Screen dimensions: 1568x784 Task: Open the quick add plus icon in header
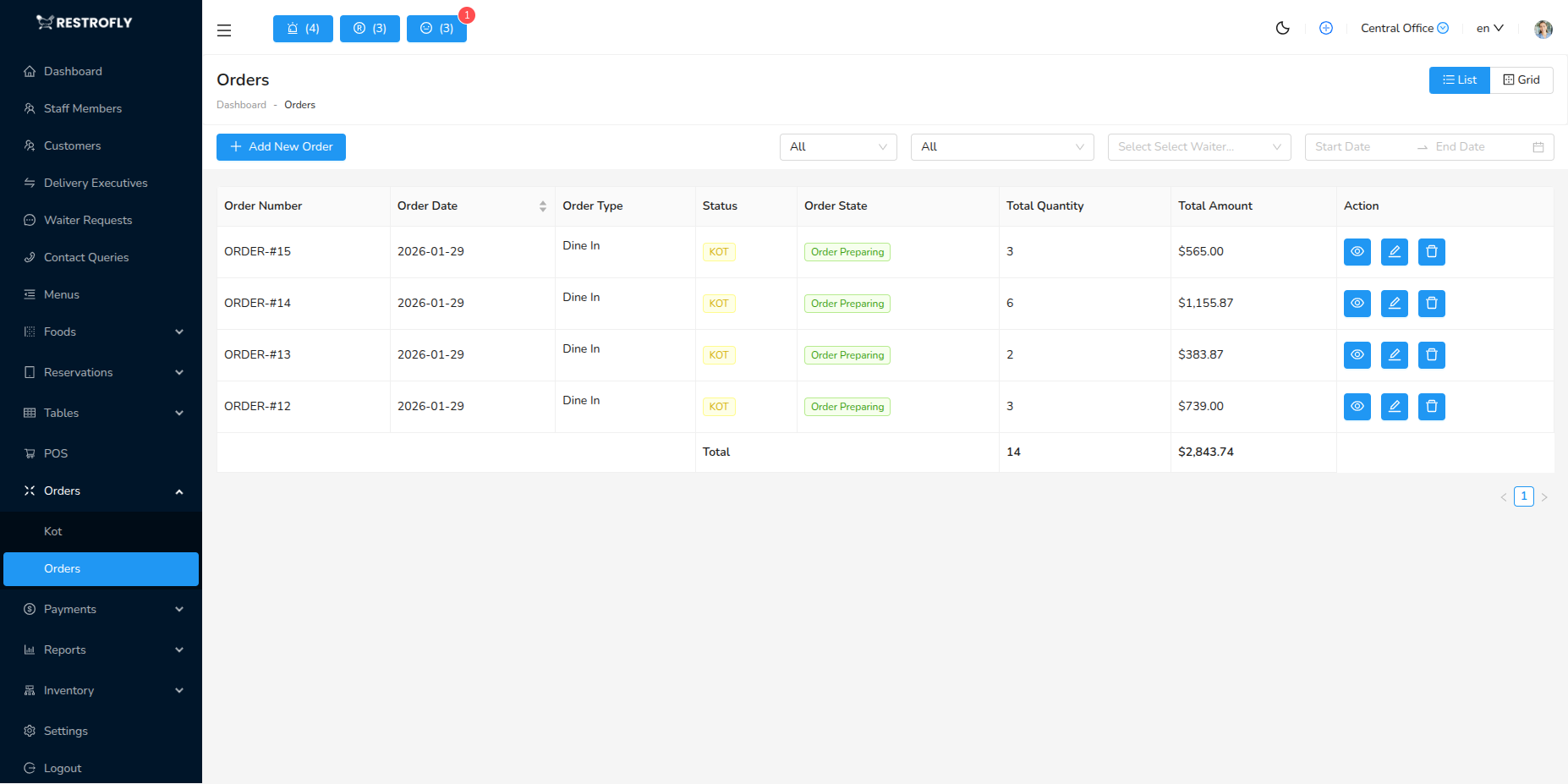(x=1325, y=28)
